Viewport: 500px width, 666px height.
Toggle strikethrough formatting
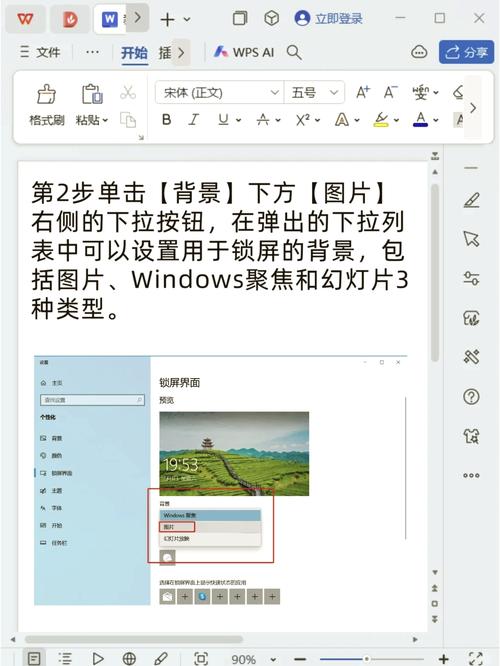click(x=263, y=120)
